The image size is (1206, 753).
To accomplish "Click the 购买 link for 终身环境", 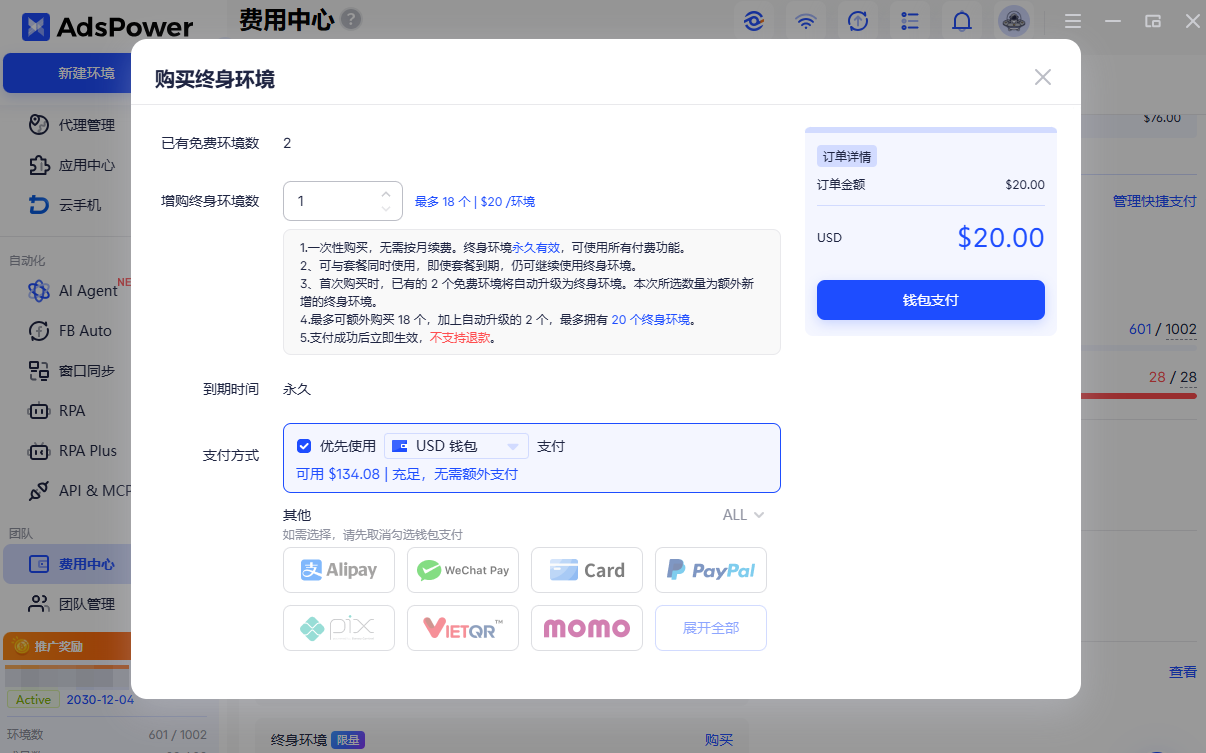I will pyautogui.click(x=719, y=740).
